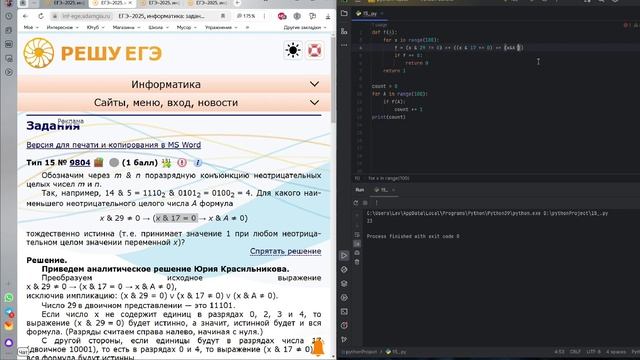Click caret position indicator in status bar
Screen dimensions: 640x360
[x=559, y=352]
